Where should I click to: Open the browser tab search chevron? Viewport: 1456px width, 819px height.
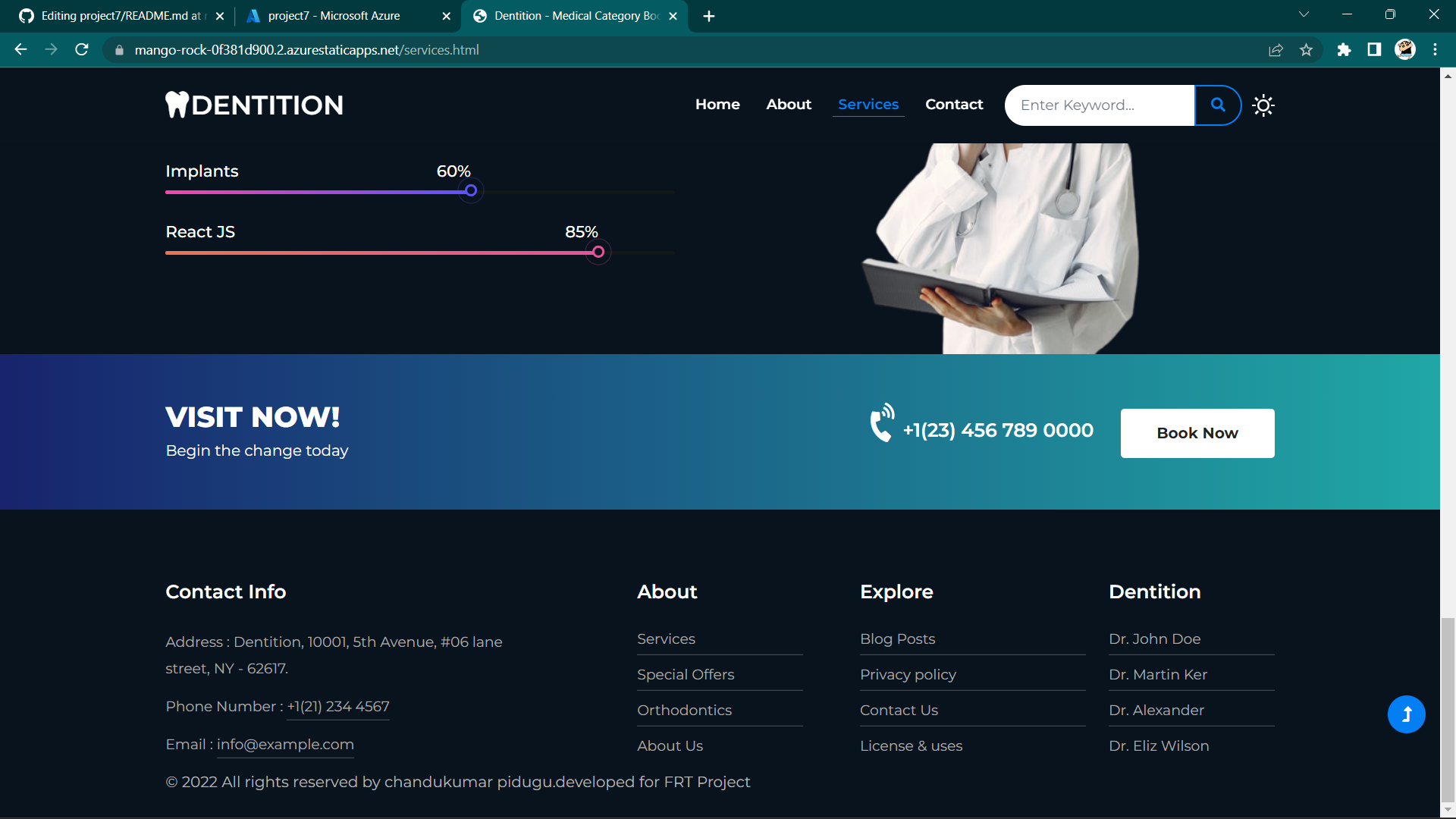point(1304,14)
